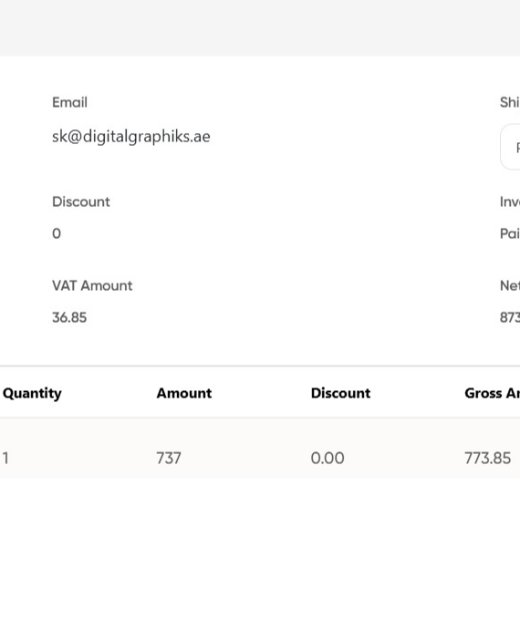
Task: Click the Discount label above the table
Action: point(81,202)
